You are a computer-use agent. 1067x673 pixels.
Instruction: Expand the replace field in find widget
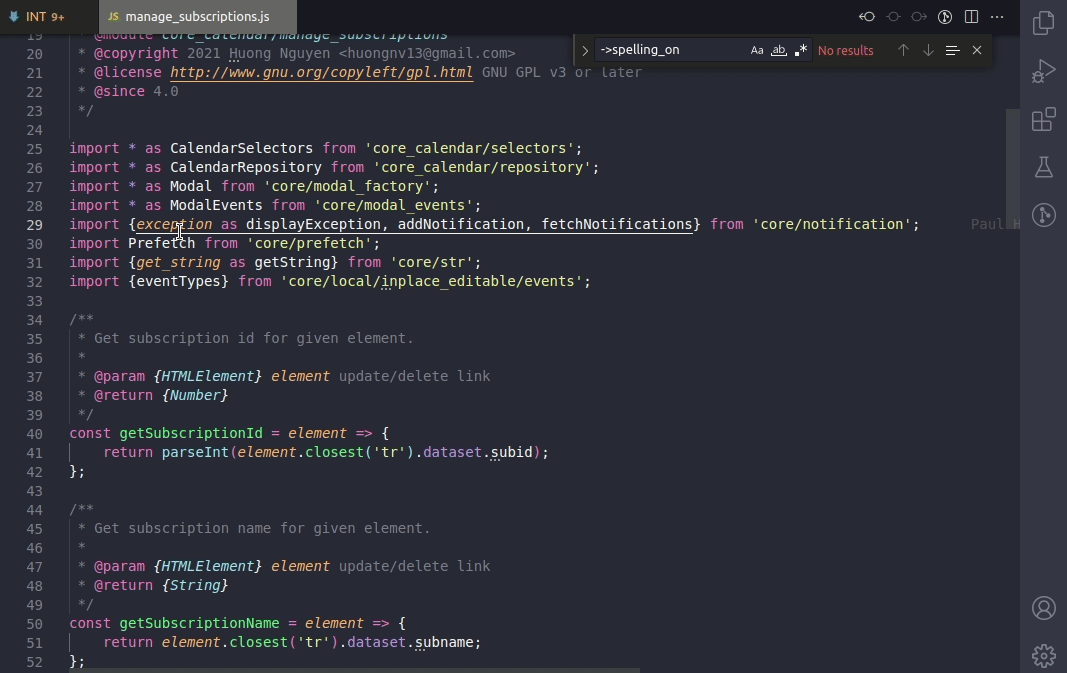pyautogui.click(x=585, y=50)
